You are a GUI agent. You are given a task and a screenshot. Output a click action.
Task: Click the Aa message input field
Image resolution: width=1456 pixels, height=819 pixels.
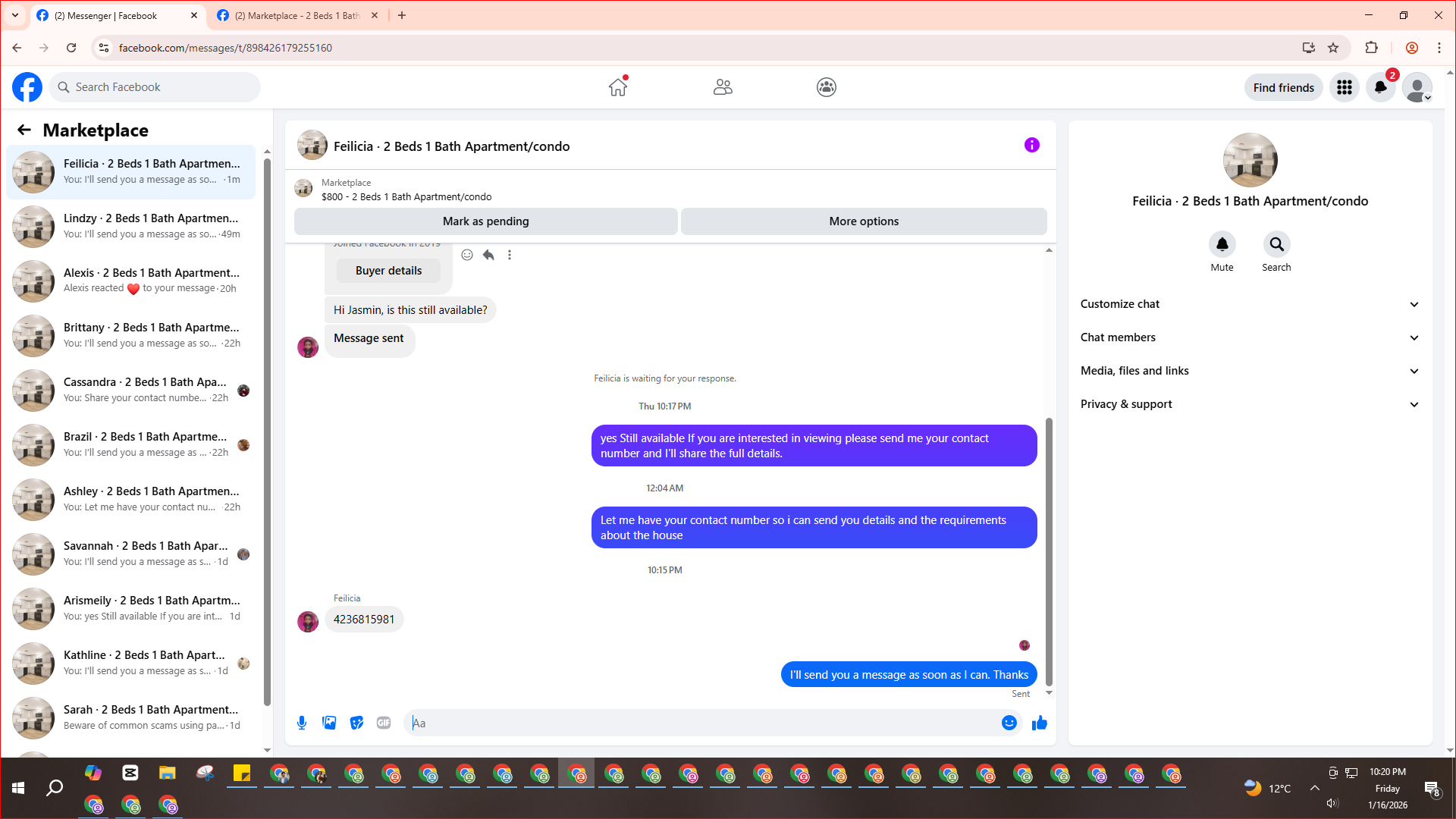pos(701,723)
